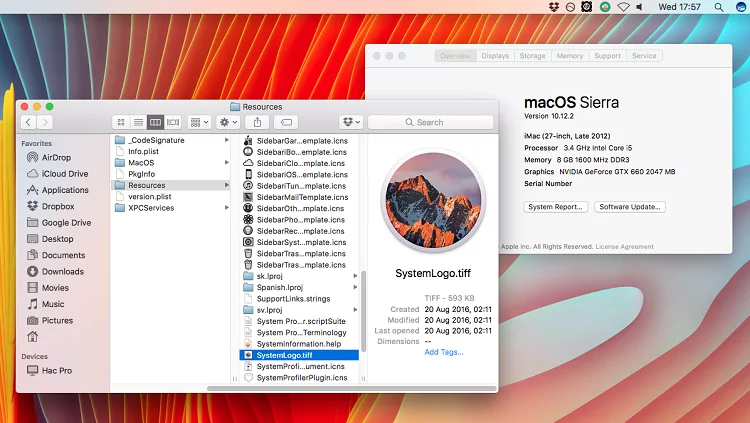Screen dimensions: 750x423
Task: Open the volume control in menu bar
Action: click(x=640, y=7)
